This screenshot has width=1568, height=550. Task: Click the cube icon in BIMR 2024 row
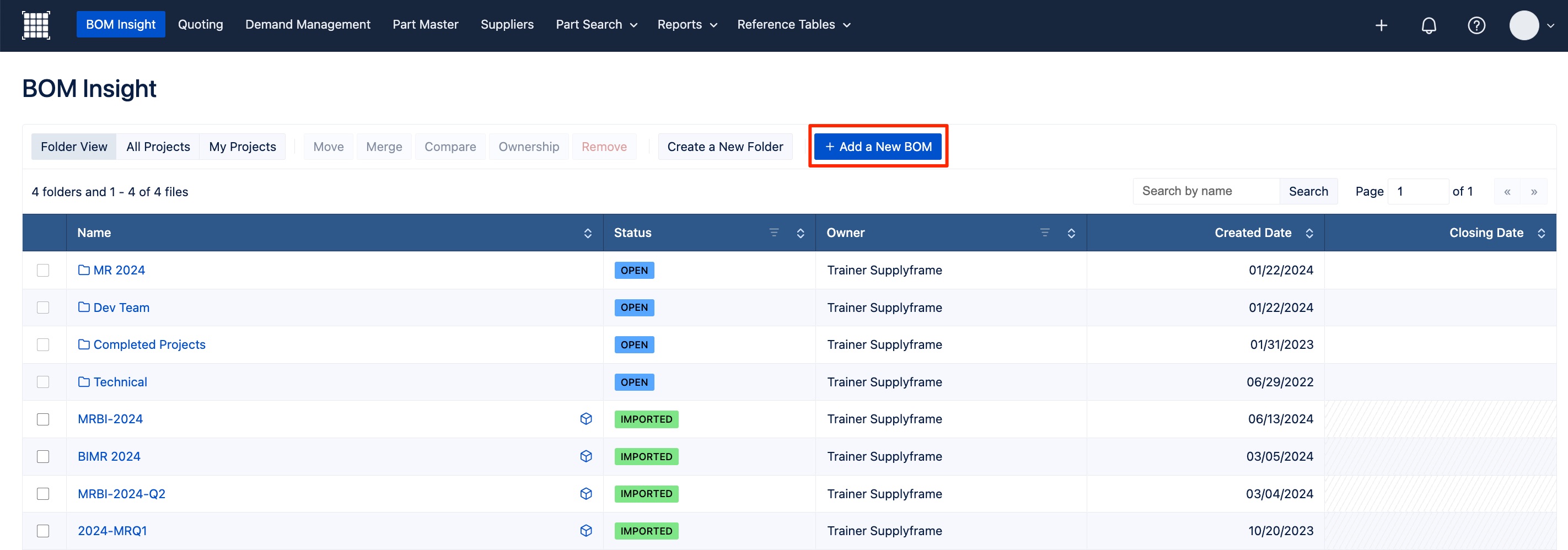(x=586, y=456)
